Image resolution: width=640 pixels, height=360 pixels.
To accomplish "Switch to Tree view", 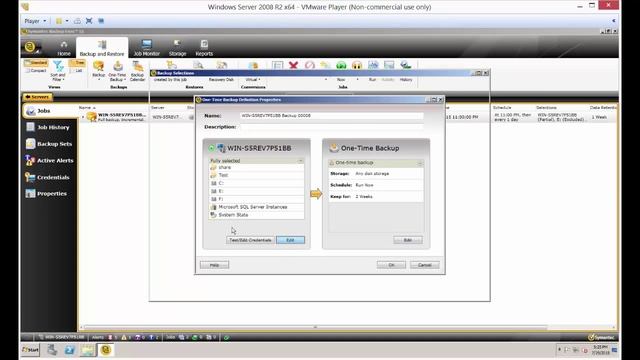I will [x=77, y=63].
